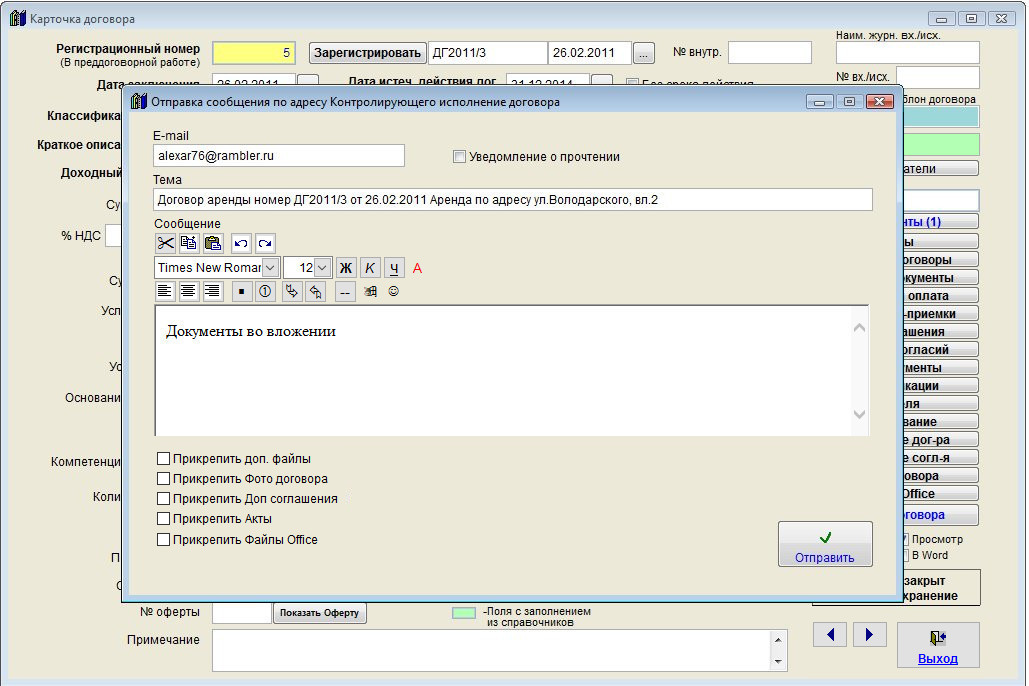Open the Times New Roman font dropdown
The height and width of the screenshot is (686, 1029).
[271, 267]
